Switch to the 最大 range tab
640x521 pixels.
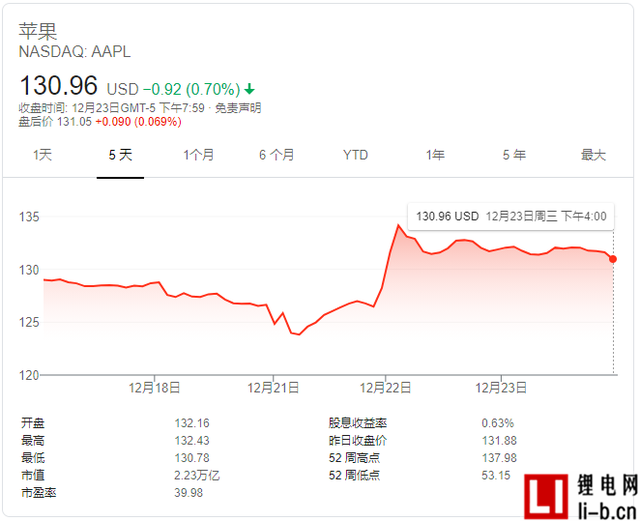point(593,155)
